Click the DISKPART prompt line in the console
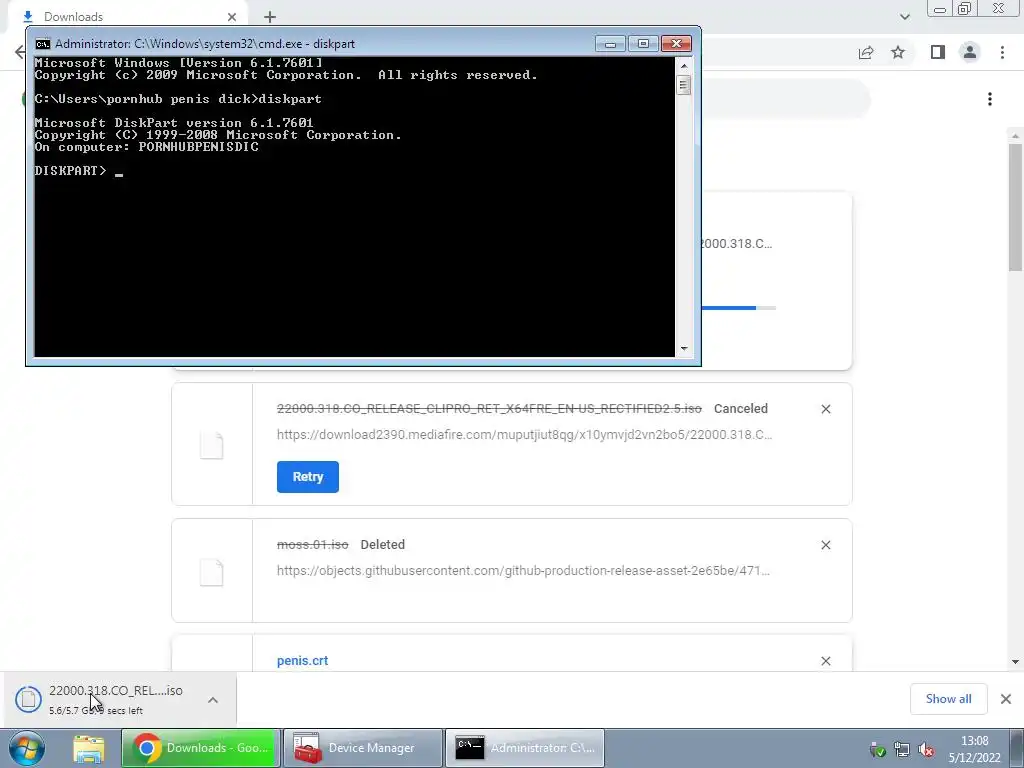The height and width of the screenshot is (768, 1024). 78,170
